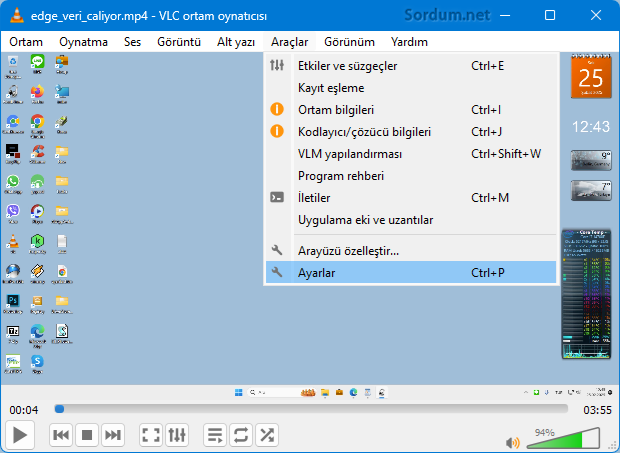Select Kayıt eşleme menu entry
Viewport: 620px width, 453px height.
[411, 88]
